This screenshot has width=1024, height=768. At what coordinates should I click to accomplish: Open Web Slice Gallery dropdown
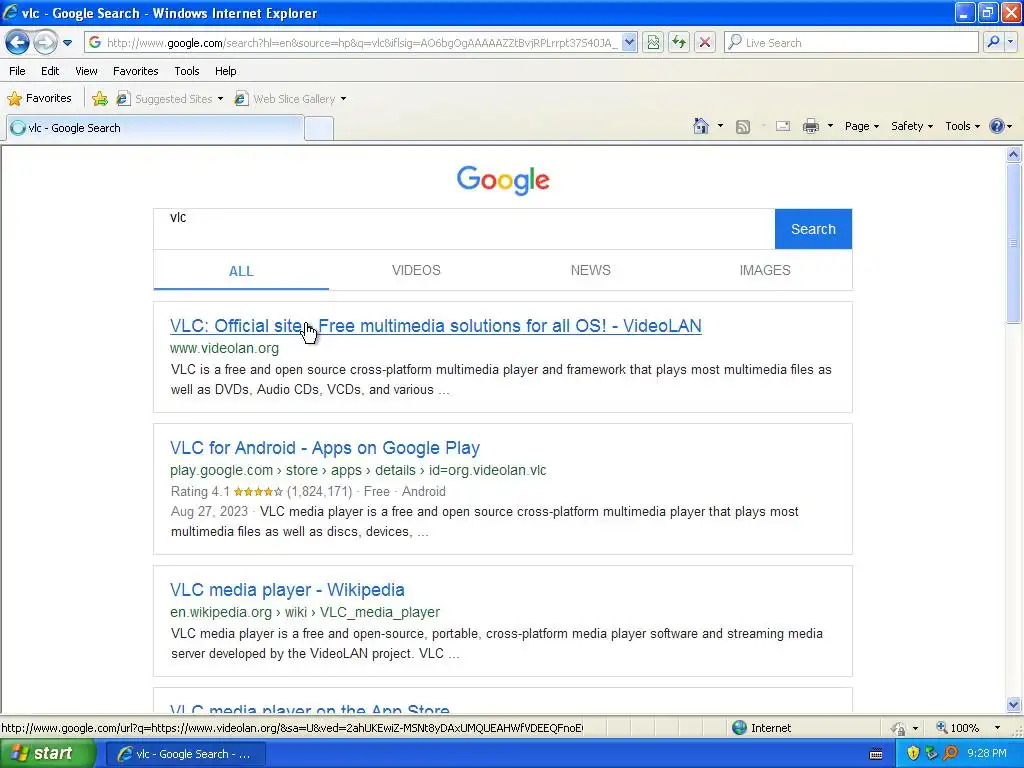[291, 99]
